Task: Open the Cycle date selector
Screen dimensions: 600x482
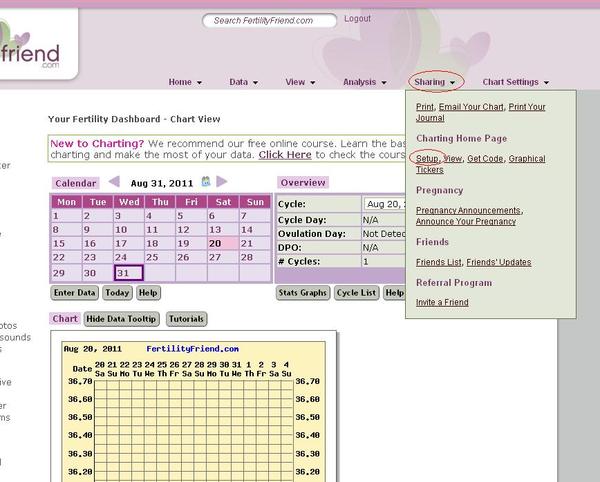Action: click(385, 202)
